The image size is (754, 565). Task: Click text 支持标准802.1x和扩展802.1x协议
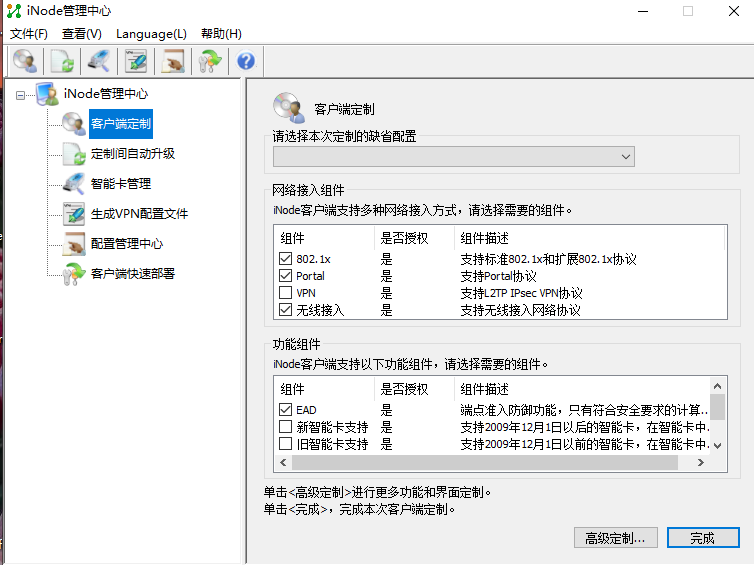pos(548,259)
